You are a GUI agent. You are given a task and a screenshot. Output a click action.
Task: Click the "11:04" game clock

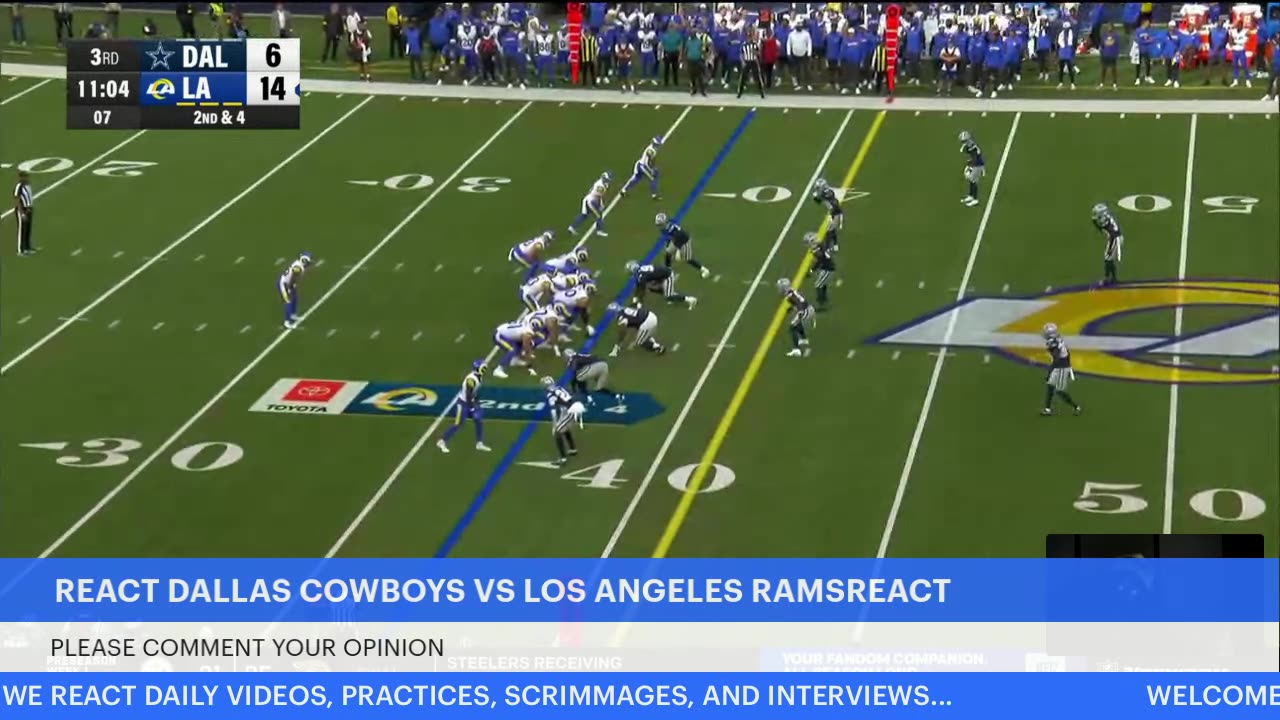point(103,89)
